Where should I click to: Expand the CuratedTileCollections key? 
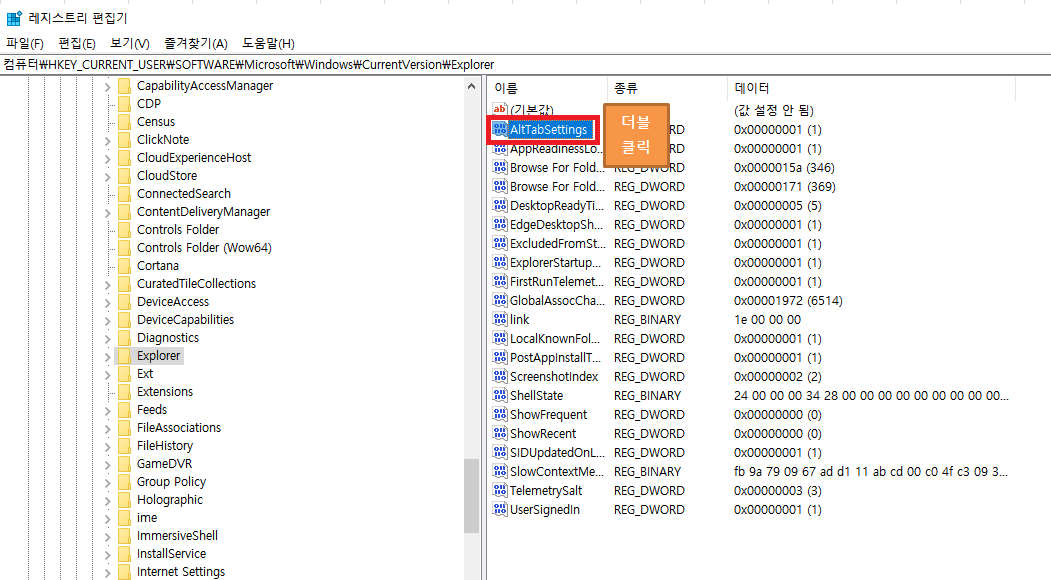click(x=108, y=284)
